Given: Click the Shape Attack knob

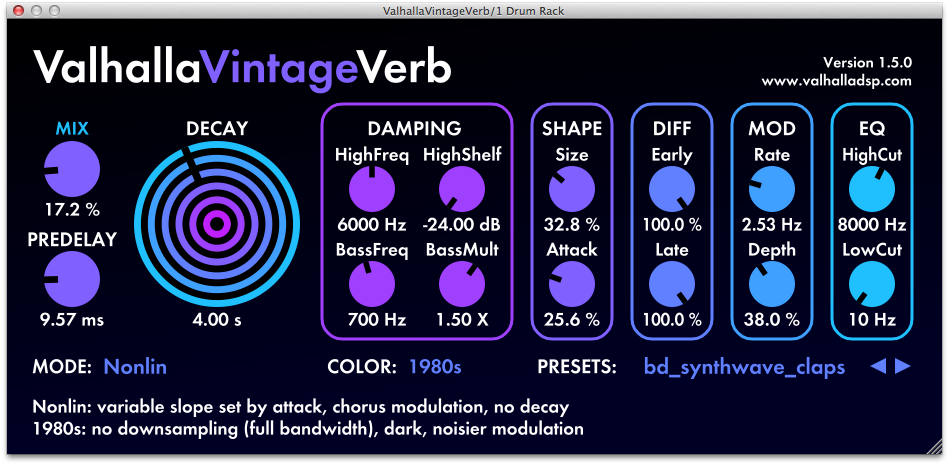Looking at the screenshot, I should (x=572, y=285).
